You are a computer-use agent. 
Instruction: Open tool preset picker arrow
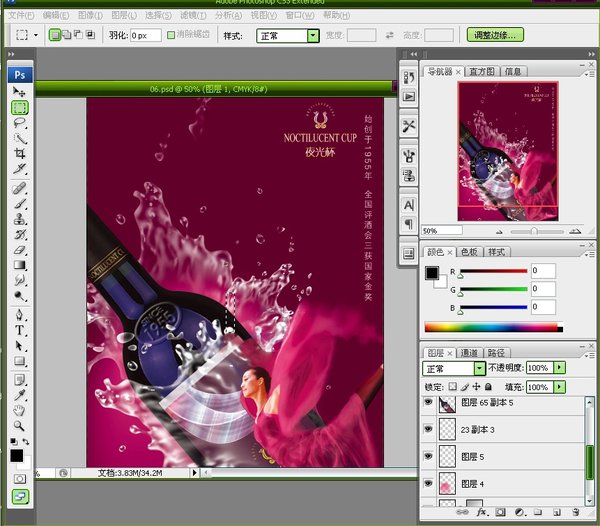[36, 35]
